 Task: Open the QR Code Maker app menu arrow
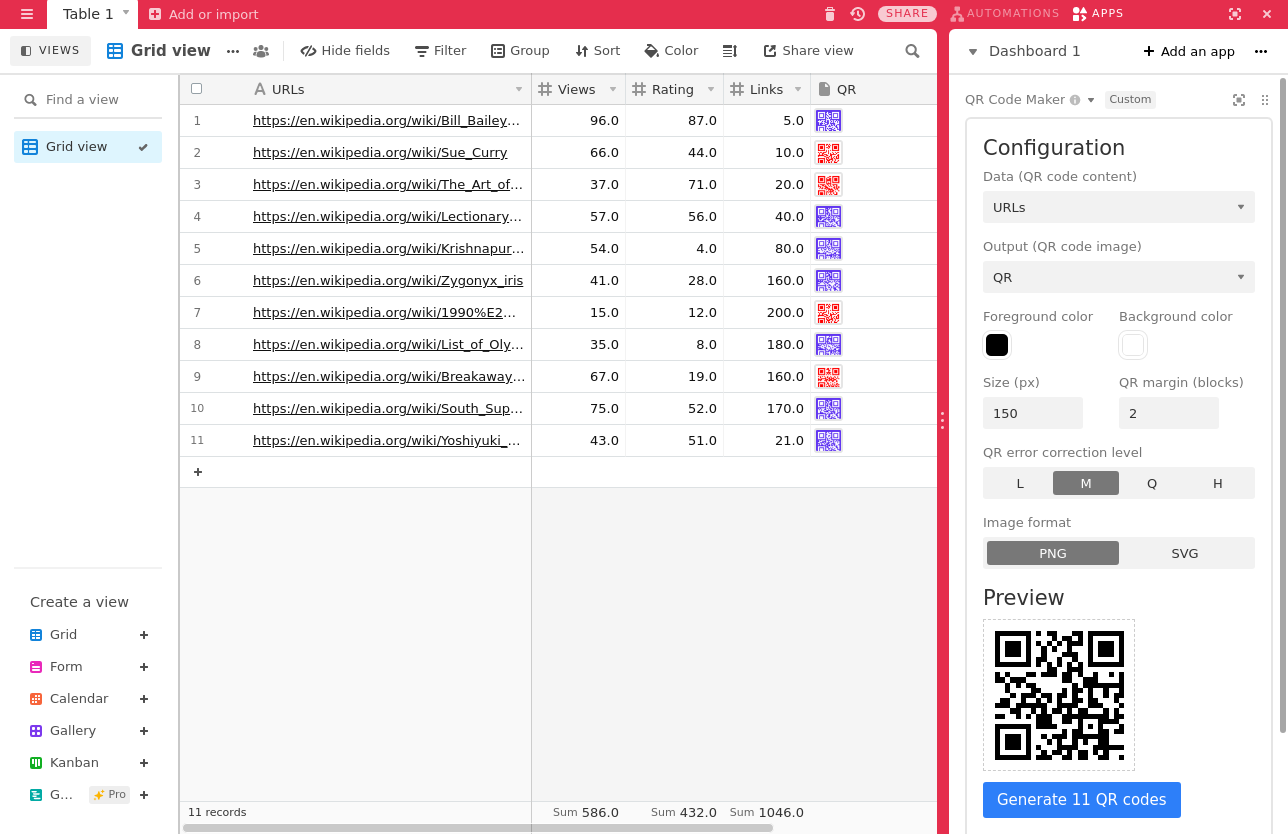coord(1091,100)
